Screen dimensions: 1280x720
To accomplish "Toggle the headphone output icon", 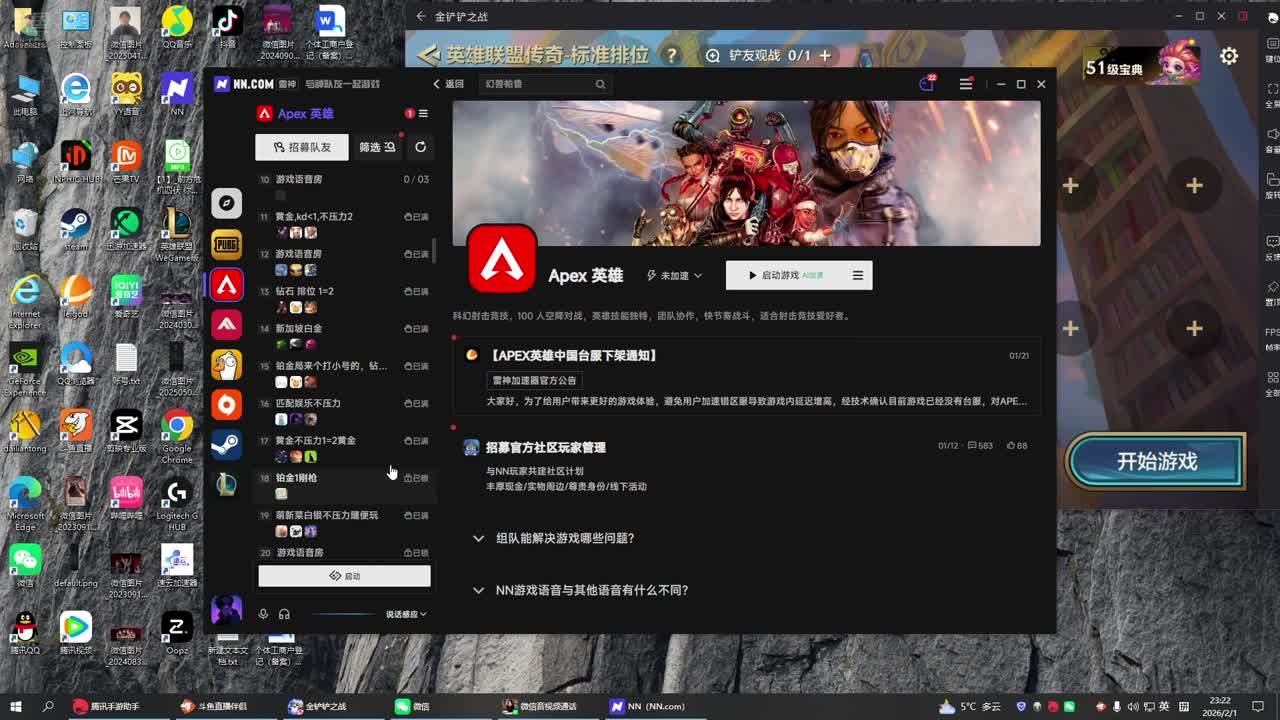I will pyautogui.click(x=284, y=614).
